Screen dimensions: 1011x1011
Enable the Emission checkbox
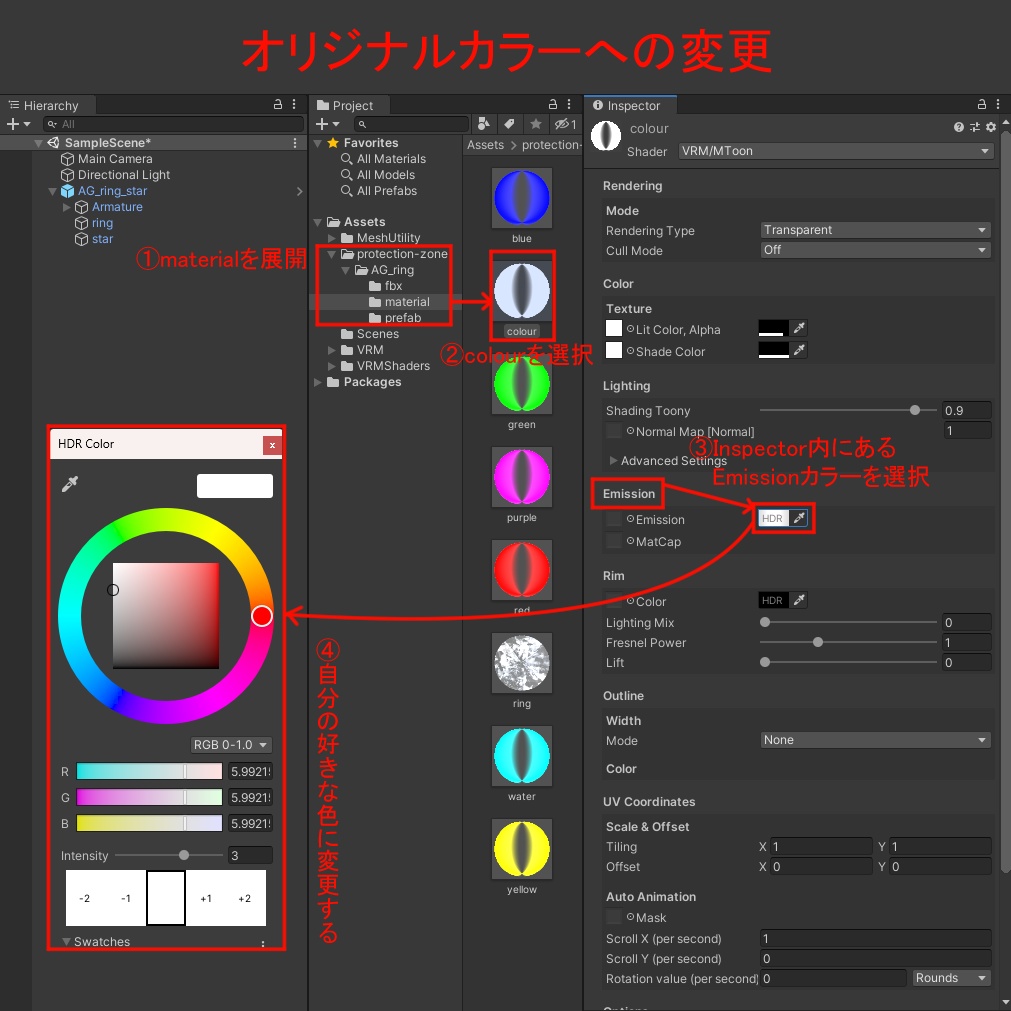[x=614, y=519]
